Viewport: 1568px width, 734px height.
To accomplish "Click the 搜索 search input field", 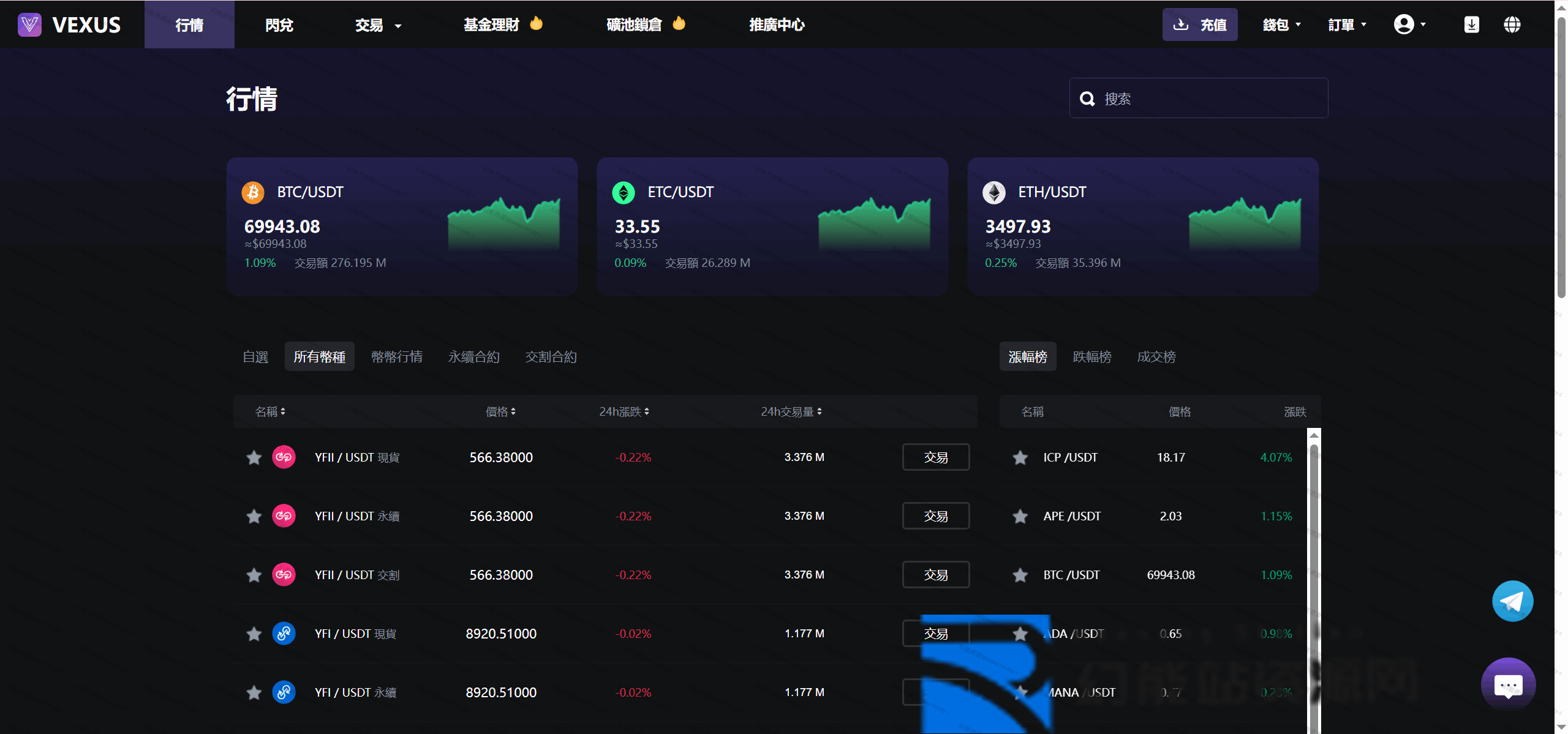I will 1199,98.
